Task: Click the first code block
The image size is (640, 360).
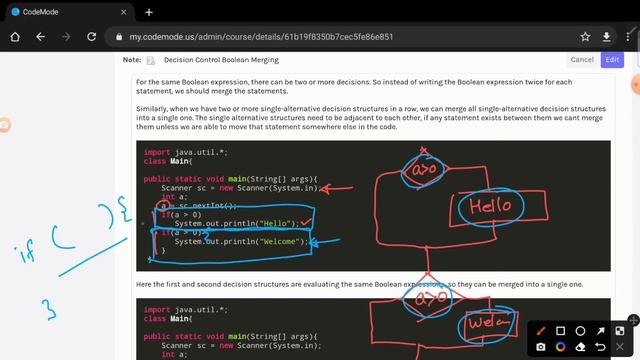Action: (373, 206)
